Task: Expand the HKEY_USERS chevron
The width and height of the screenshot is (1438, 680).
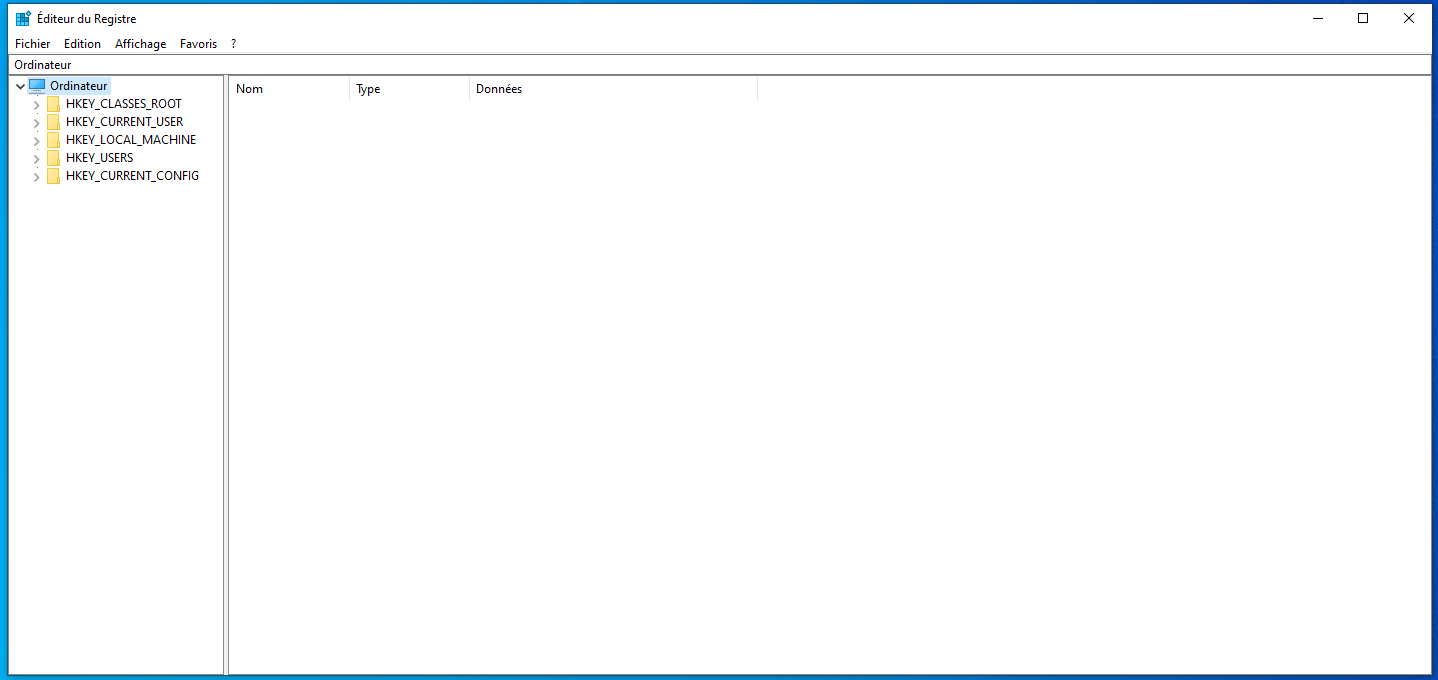Action: (x=36, y=157)
